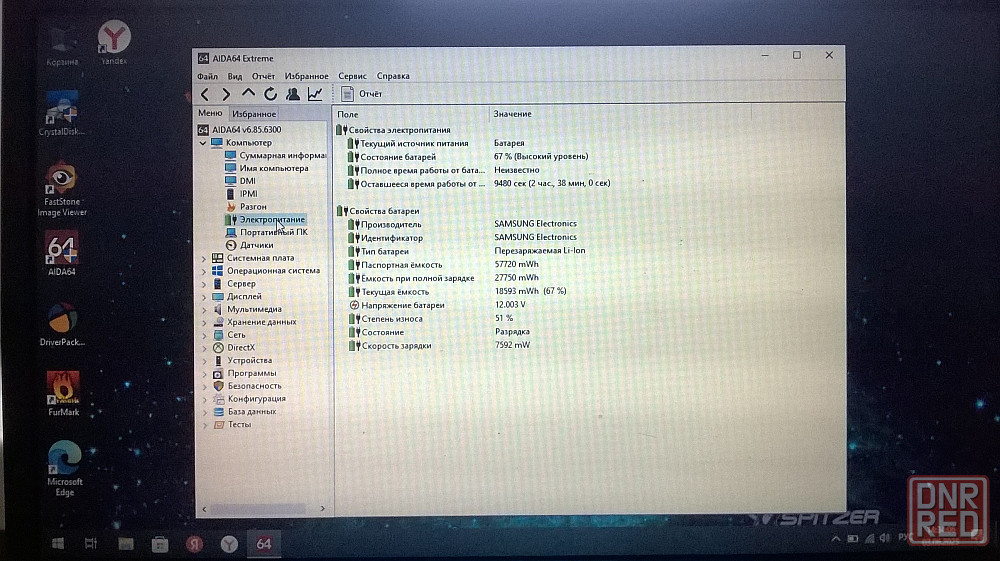
Task: Expand the Сеть node
Action: click(204, 335)
